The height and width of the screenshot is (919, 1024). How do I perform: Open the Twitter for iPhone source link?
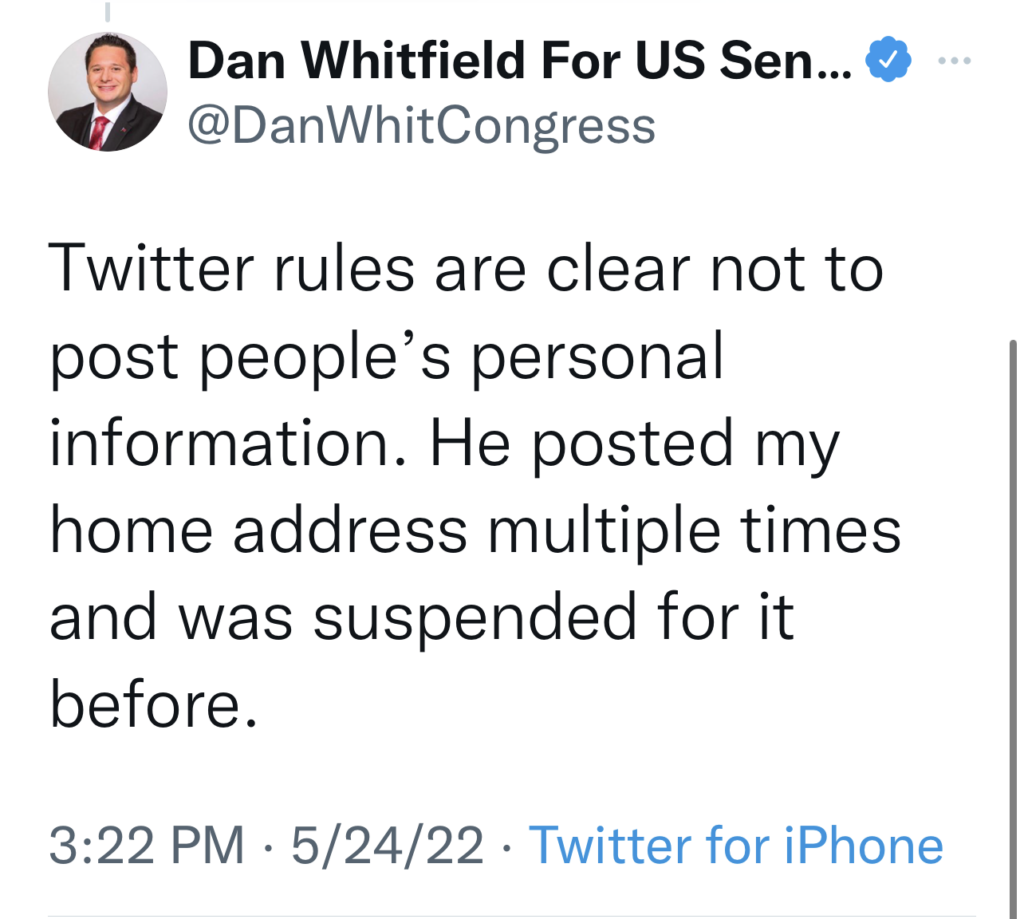(736, 845)
